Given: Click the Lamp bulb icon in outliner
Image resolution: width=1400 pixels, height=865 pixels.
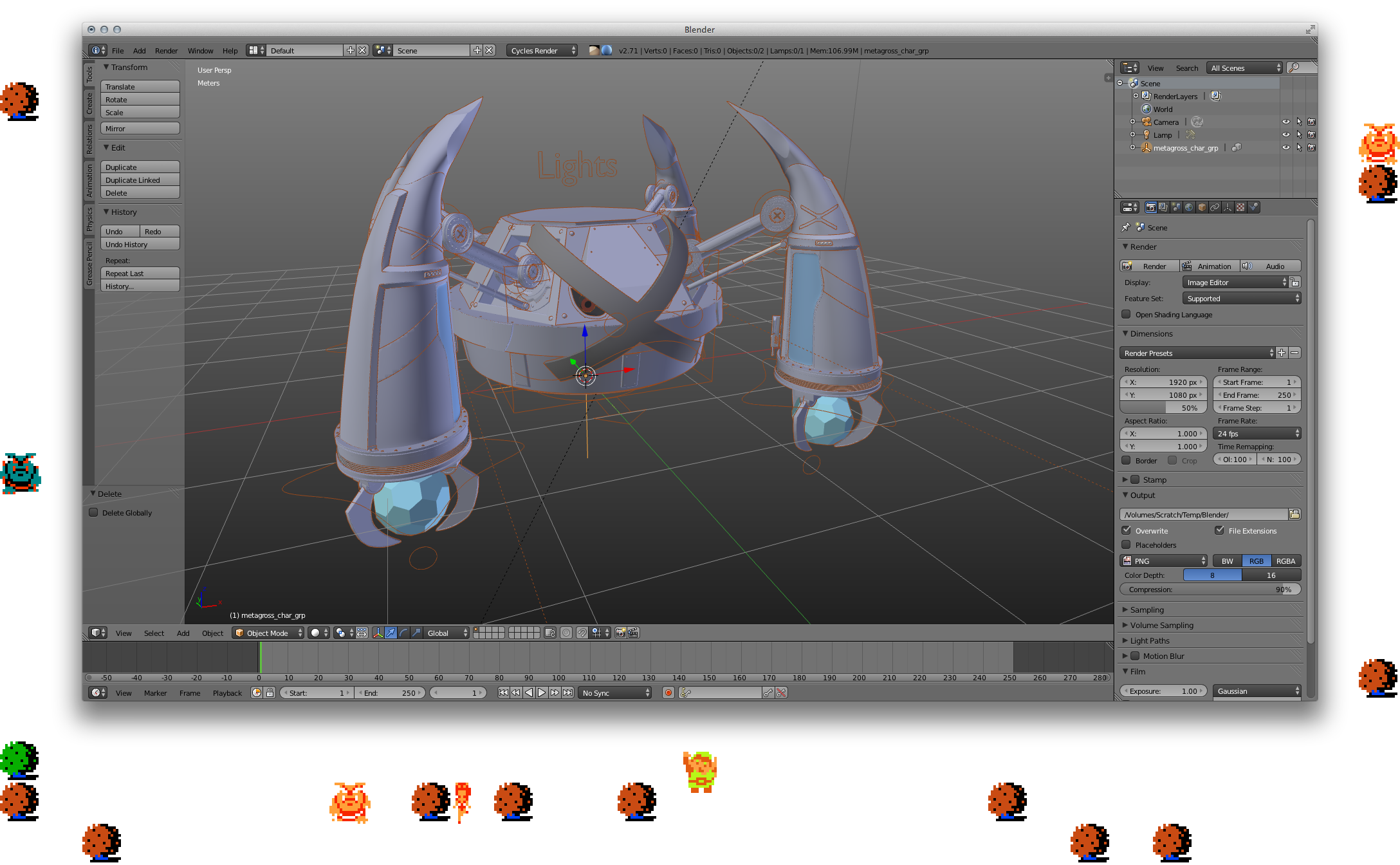Looking at the screenshot, I should (1147, 135).
